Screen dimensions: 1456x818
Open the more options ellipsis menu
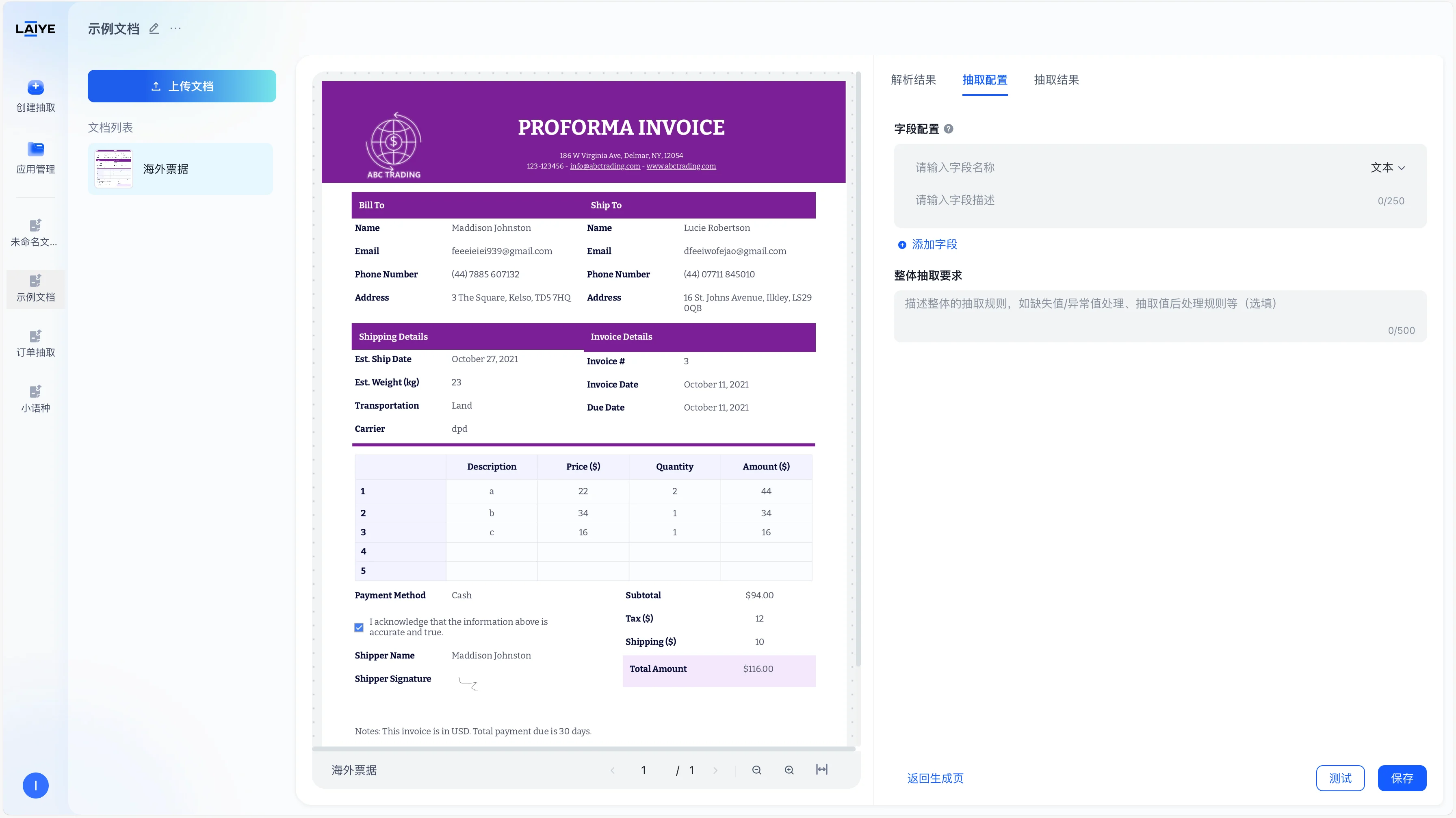(176, 28)
